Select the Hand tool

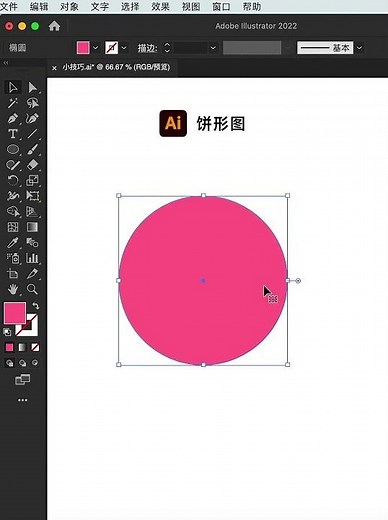13,289
